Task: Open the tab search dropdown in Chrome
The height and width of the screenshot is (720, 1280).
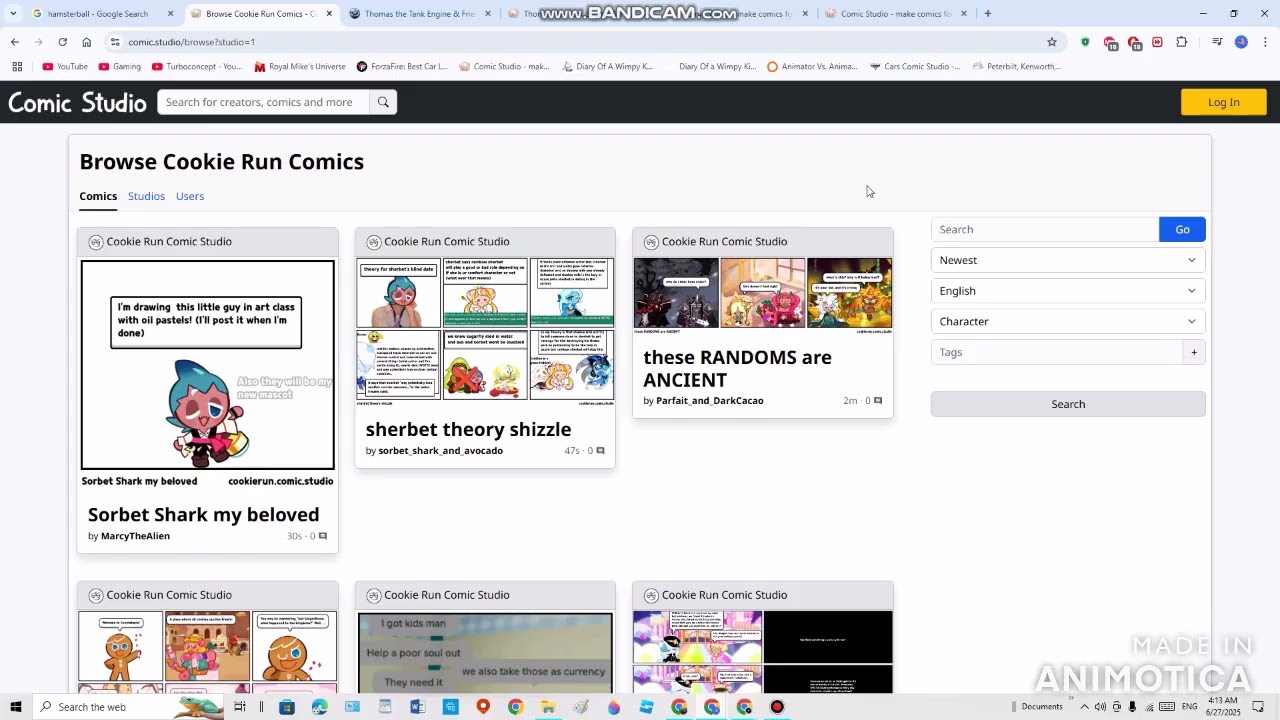Action: pyautogui.click(x=13, y=14)
